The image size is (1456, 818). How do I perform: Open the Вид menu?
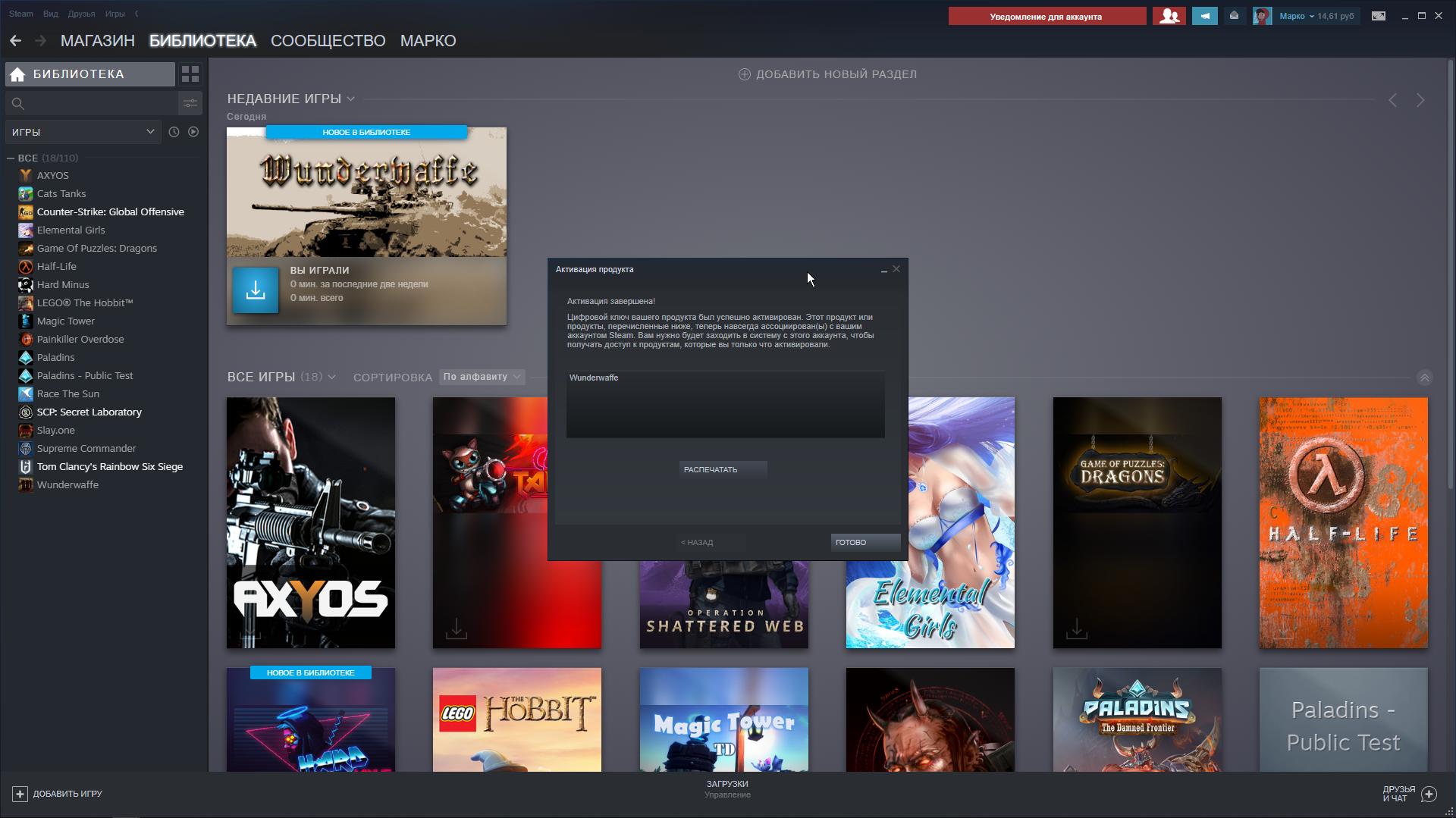pyautogui.click(x=51, y=14)
